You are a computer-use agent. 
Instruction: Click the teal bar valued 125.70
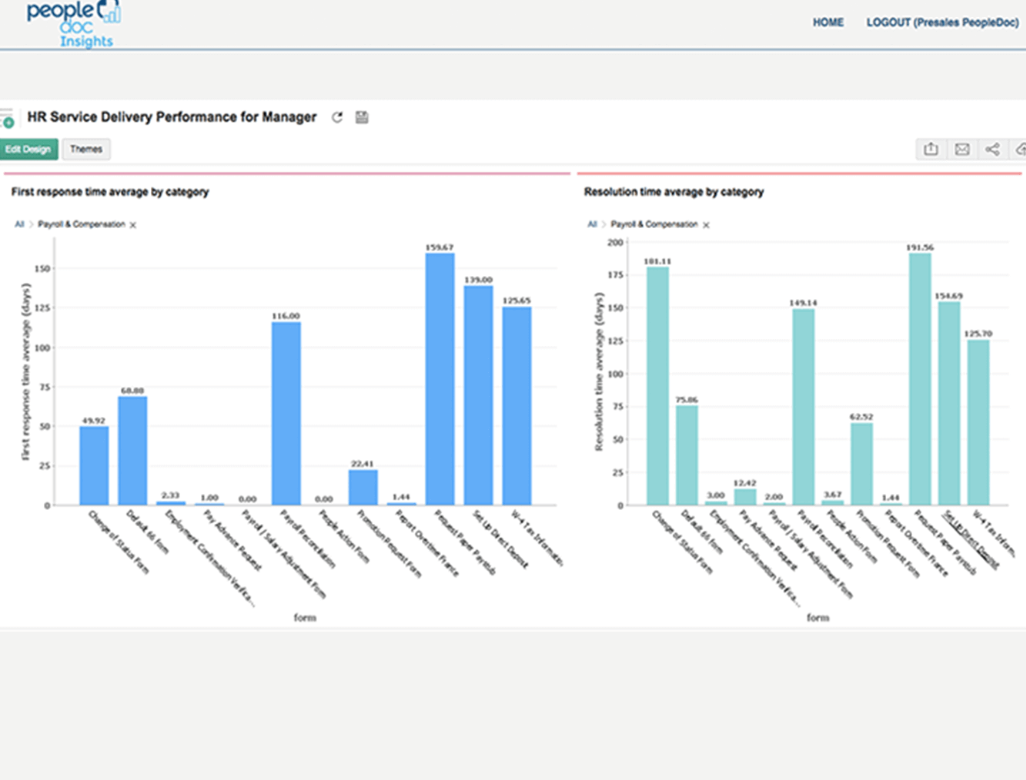pyautogui.click(x=978, y=422)
